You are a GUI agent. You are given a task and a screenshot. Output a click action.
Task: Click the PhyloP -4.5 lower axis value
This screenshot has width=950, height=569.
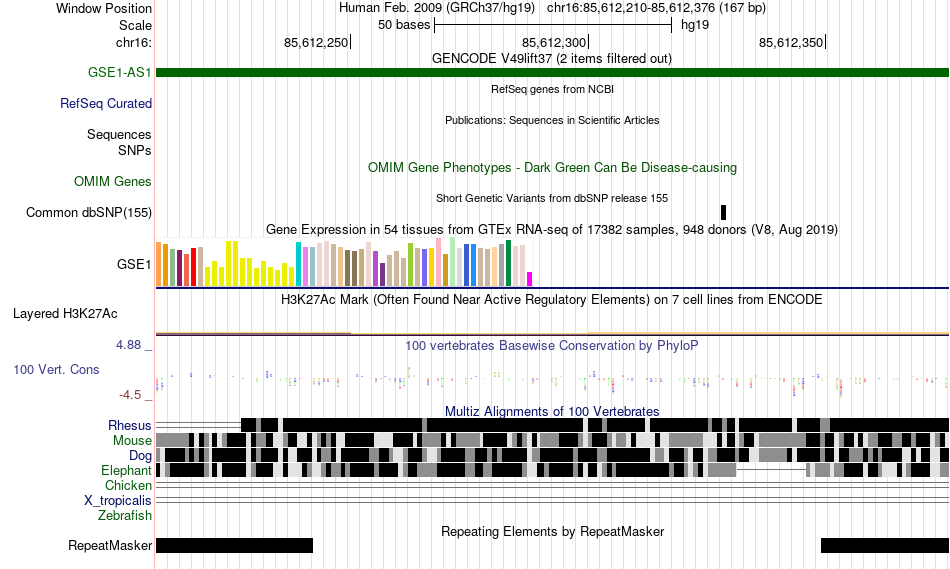pos(130,395)
